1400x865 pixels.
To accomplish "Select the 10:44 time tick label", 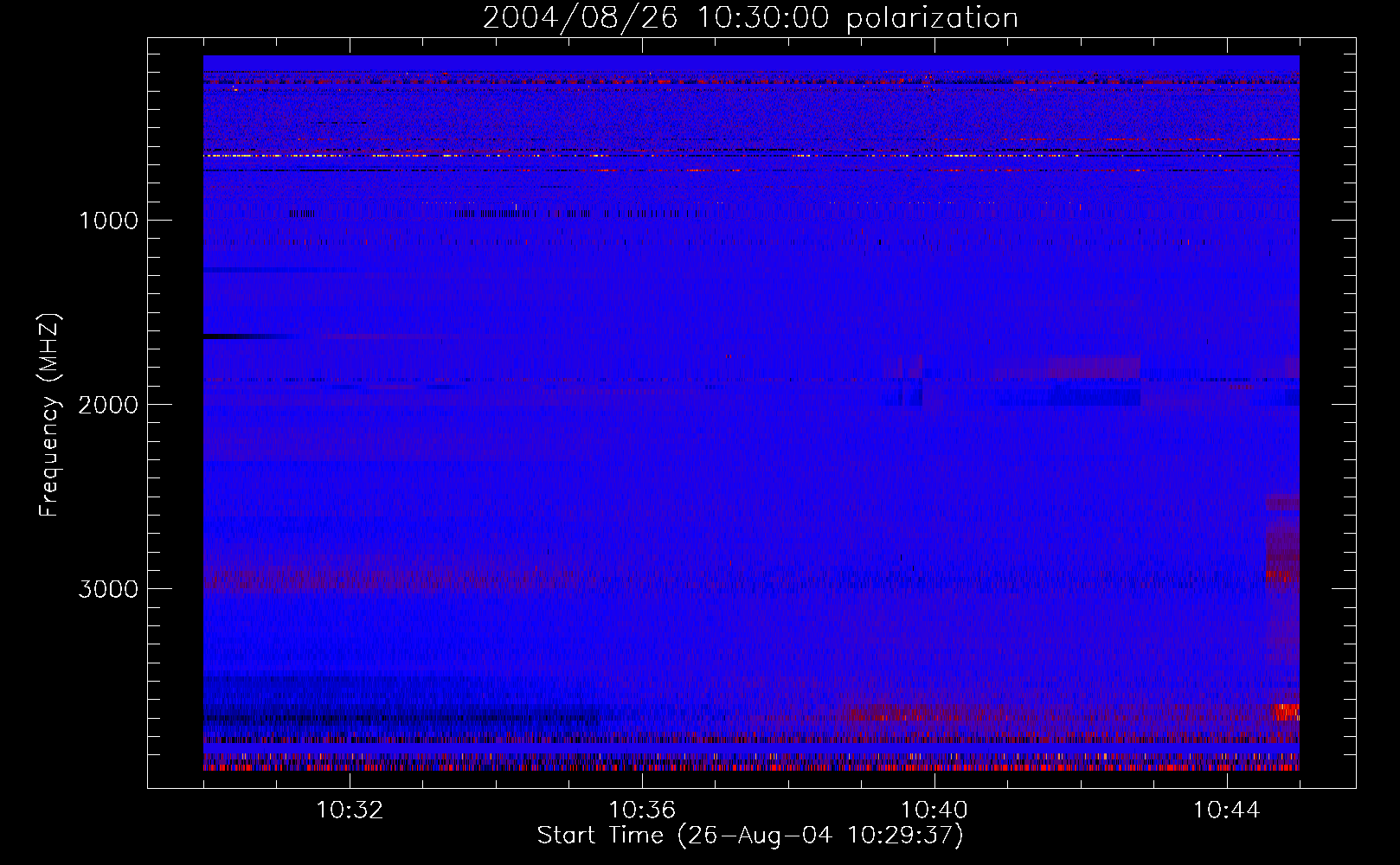I will tap(1226, 811).
